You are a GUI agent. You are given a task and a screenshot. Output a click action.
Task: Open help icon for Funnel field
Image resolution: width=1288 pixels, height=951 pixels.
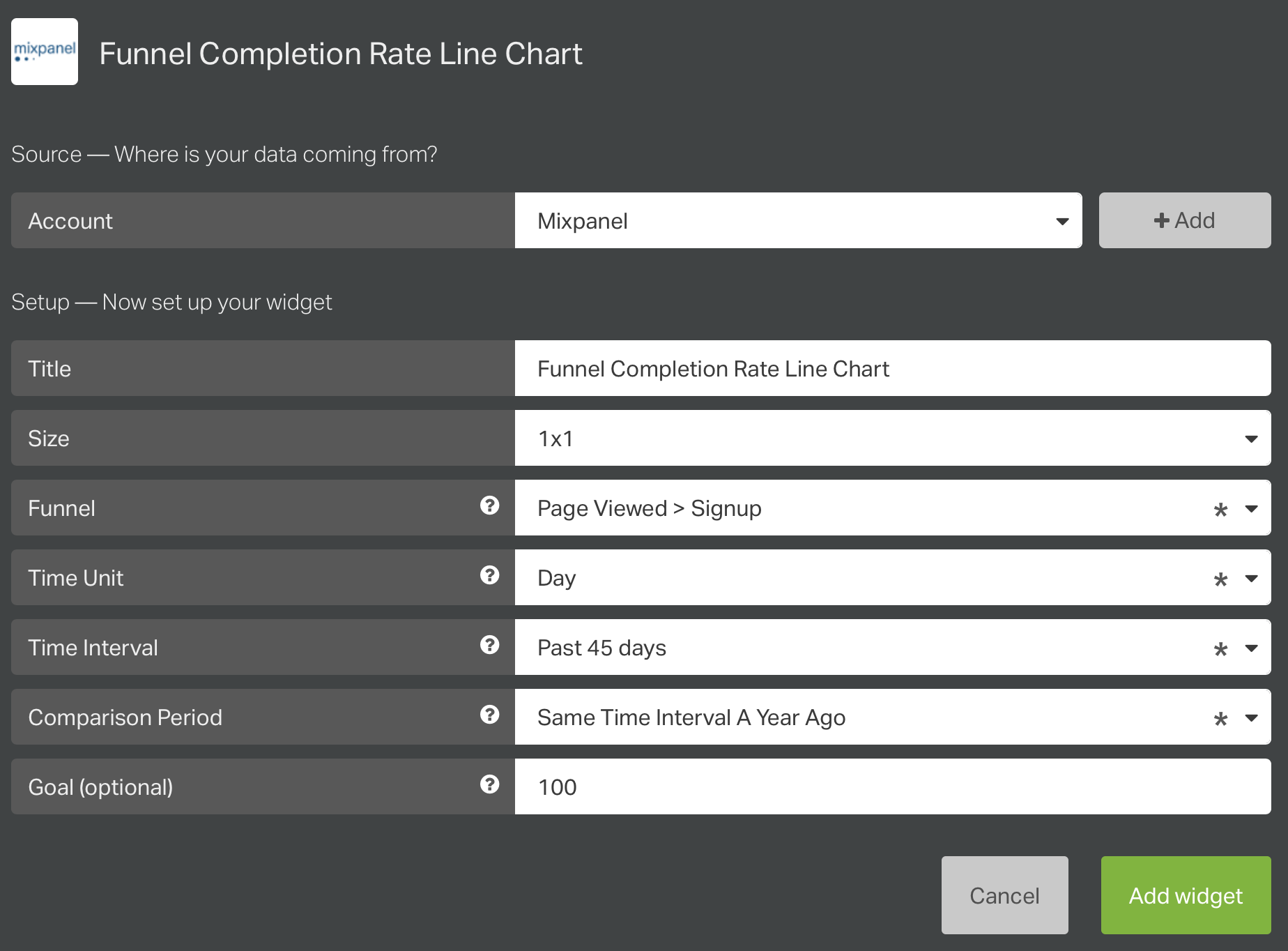[x=490, y=505]
